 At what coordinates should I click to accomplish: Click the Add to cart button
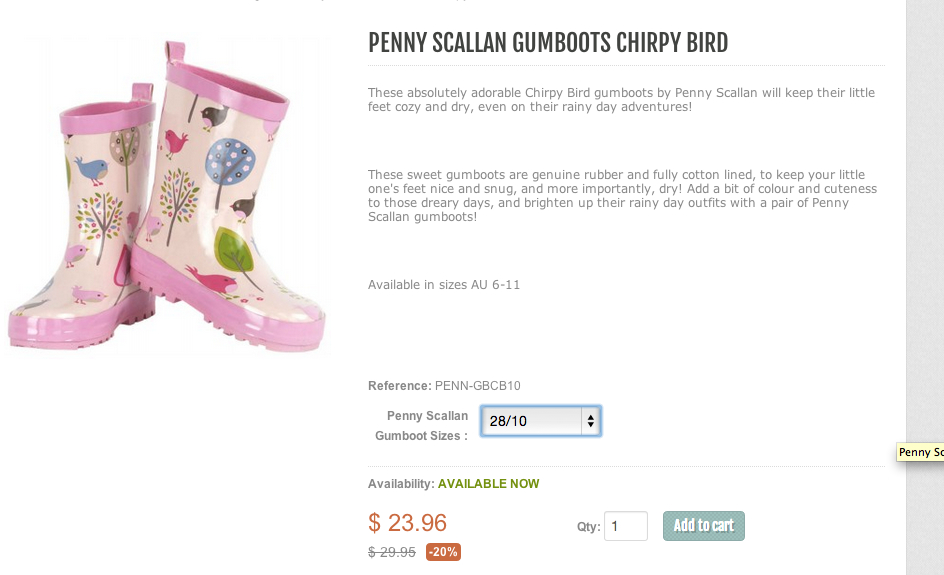[703, 526]
